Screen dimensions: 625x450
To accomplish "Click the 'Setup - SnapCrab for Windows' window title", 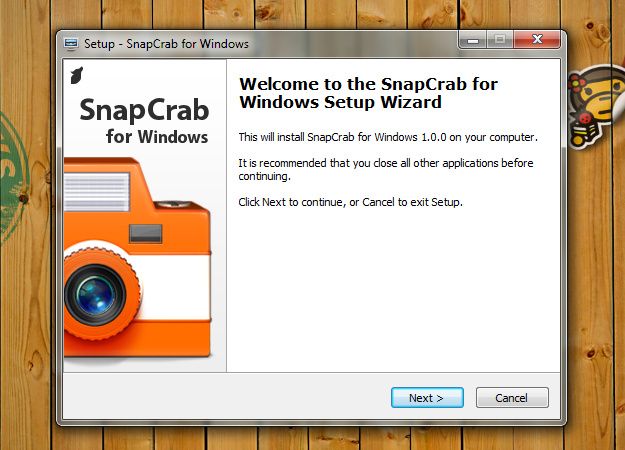I will [x=166, y=43].
